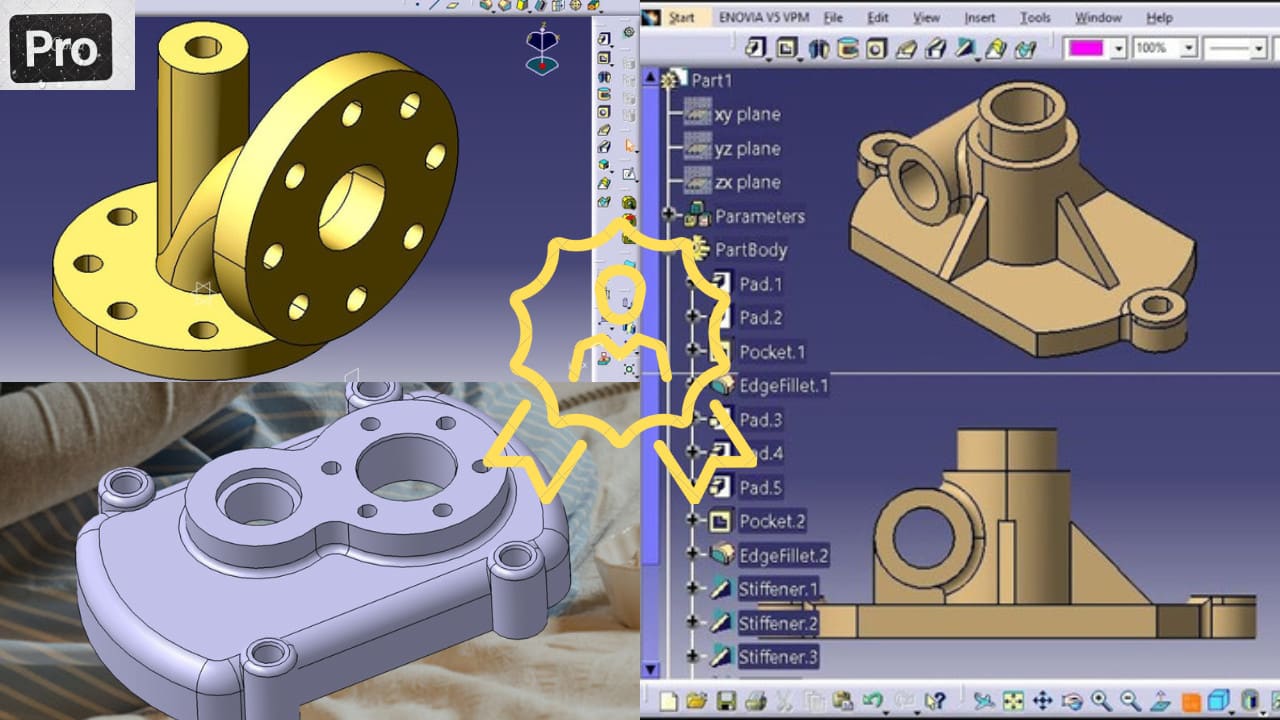This screenshot has height=720, width=1280.
Task: Zoom out with the magnifier minus icon
Action: pyautogui.click(x=1131, y=701)
